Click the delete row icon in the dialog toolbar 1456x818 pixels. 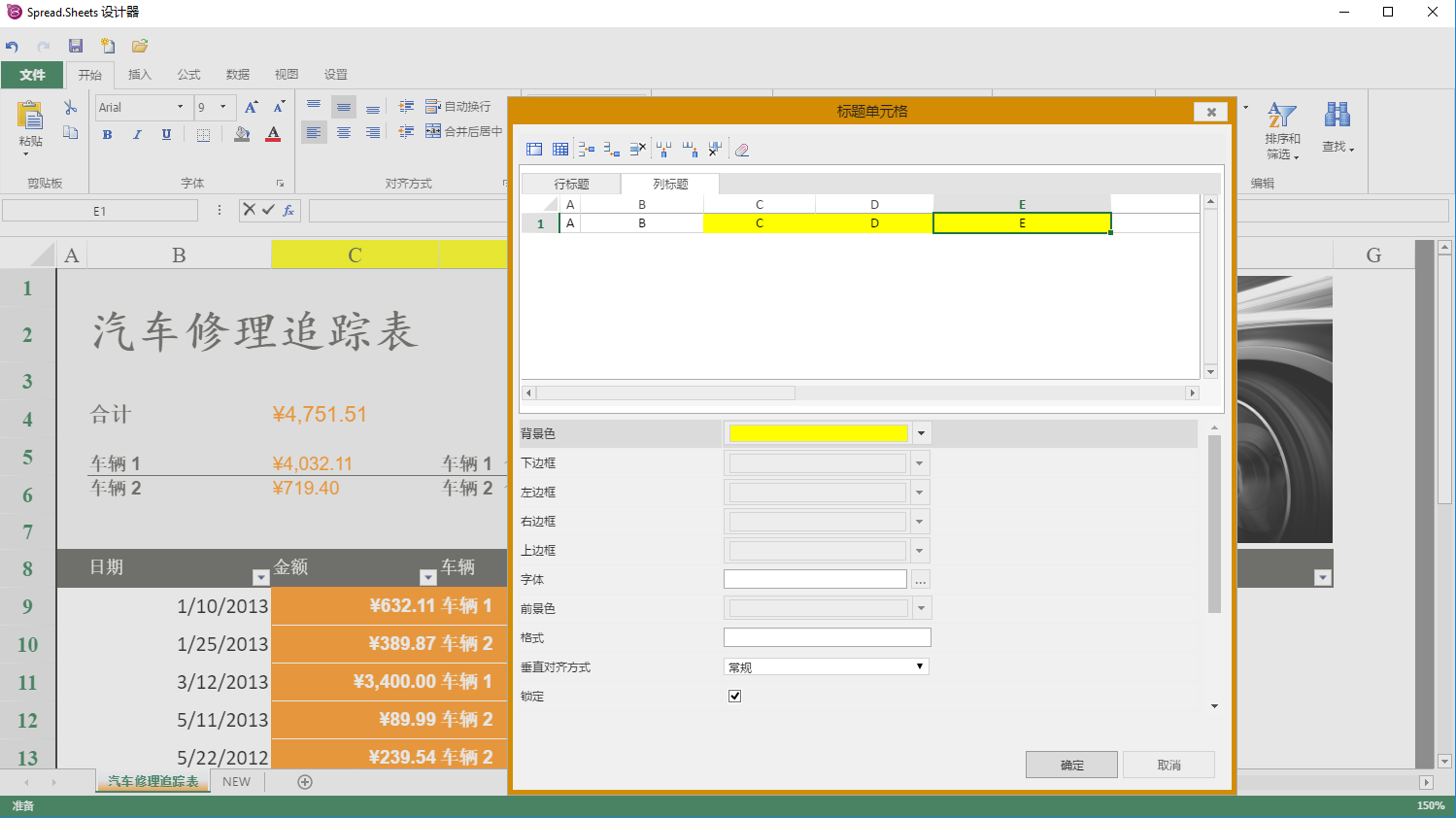tap(636, 149)
